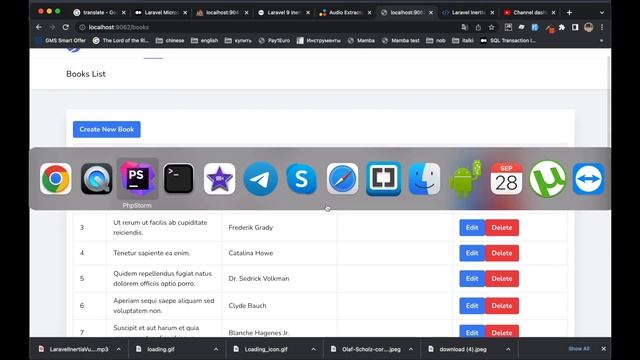Open a new browser tab
Image resolution: width=640 pixels, height=360 pixels.
569,13
